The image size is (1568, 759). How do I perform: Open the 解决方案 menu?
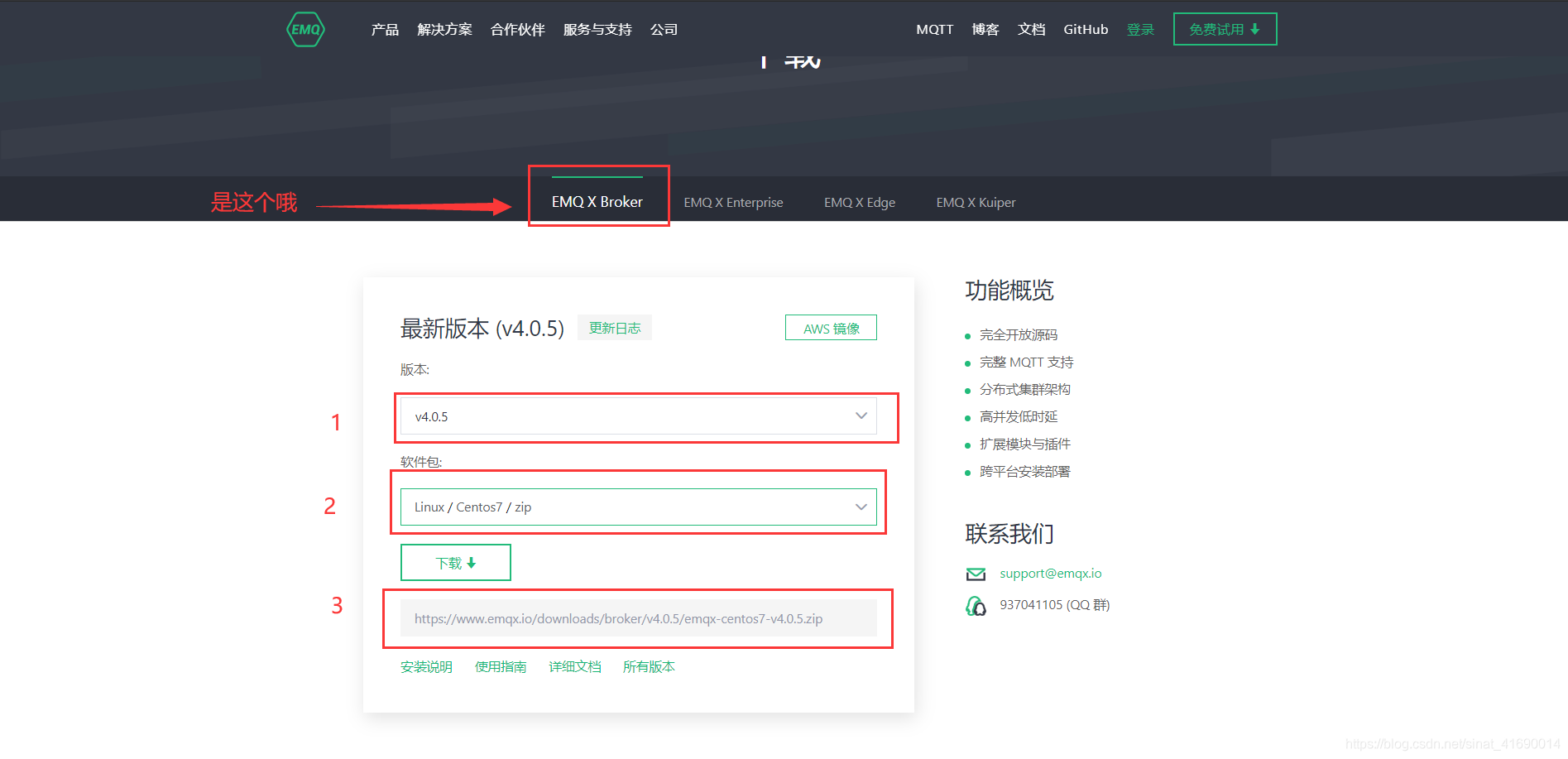point(444,30)
